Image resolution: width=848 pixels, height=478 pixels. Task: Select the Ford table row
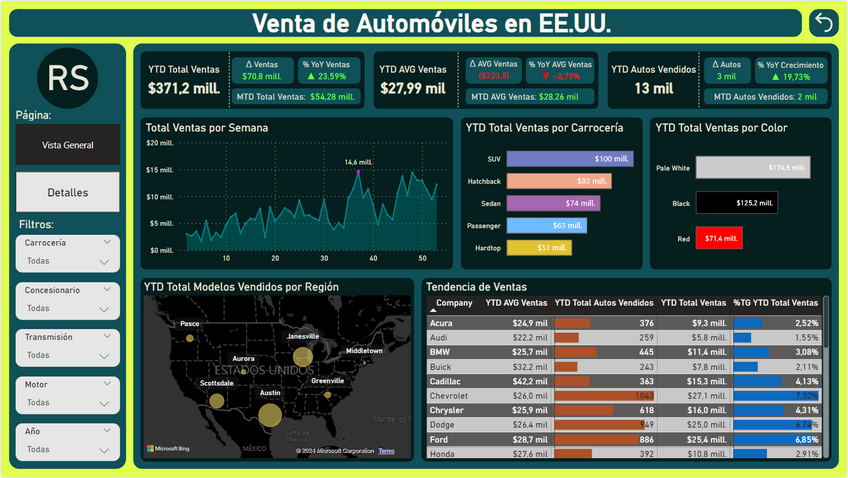click(624, 440)
